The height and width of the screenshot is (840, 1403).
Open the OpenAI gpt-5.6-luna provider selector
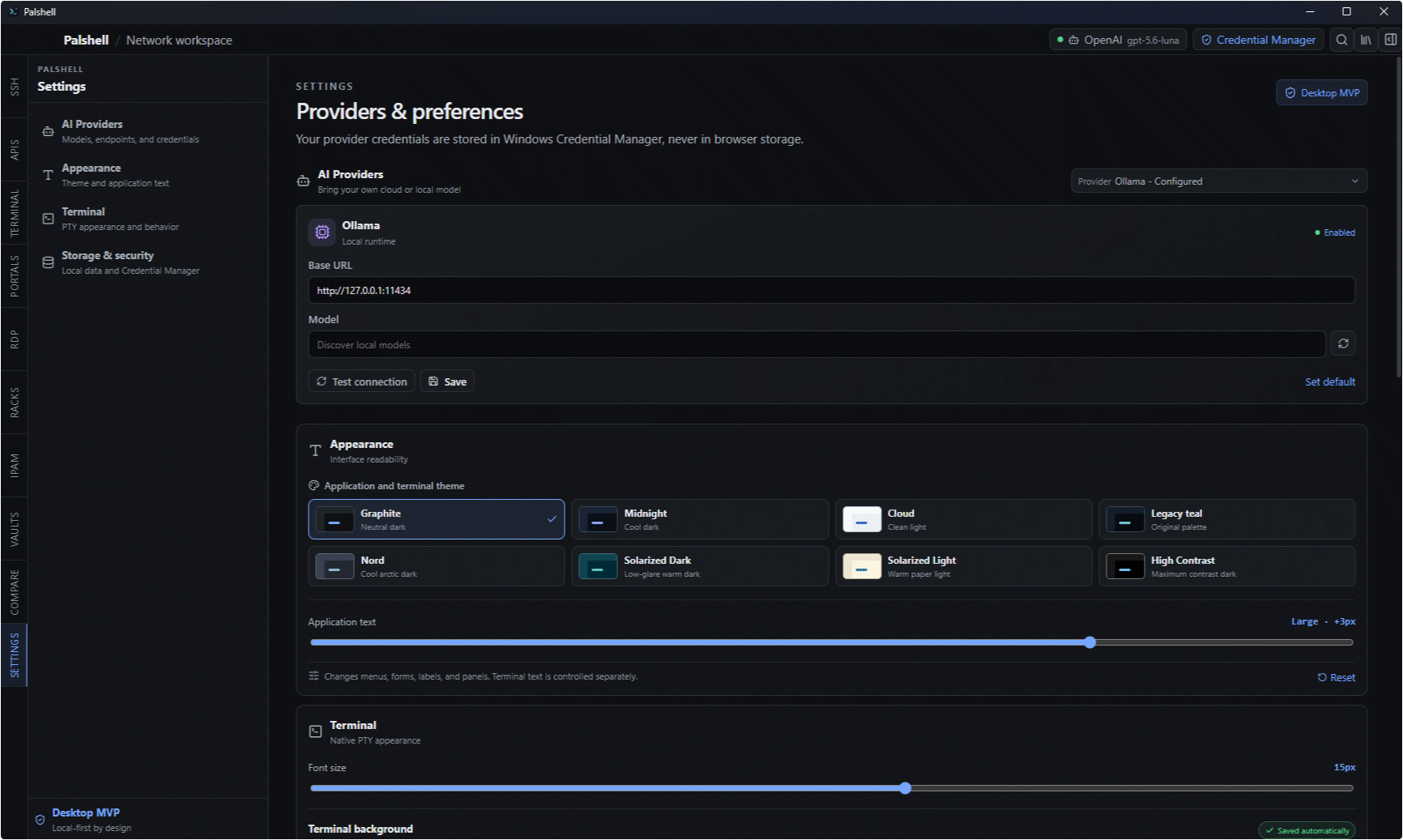click(1118, 40)
